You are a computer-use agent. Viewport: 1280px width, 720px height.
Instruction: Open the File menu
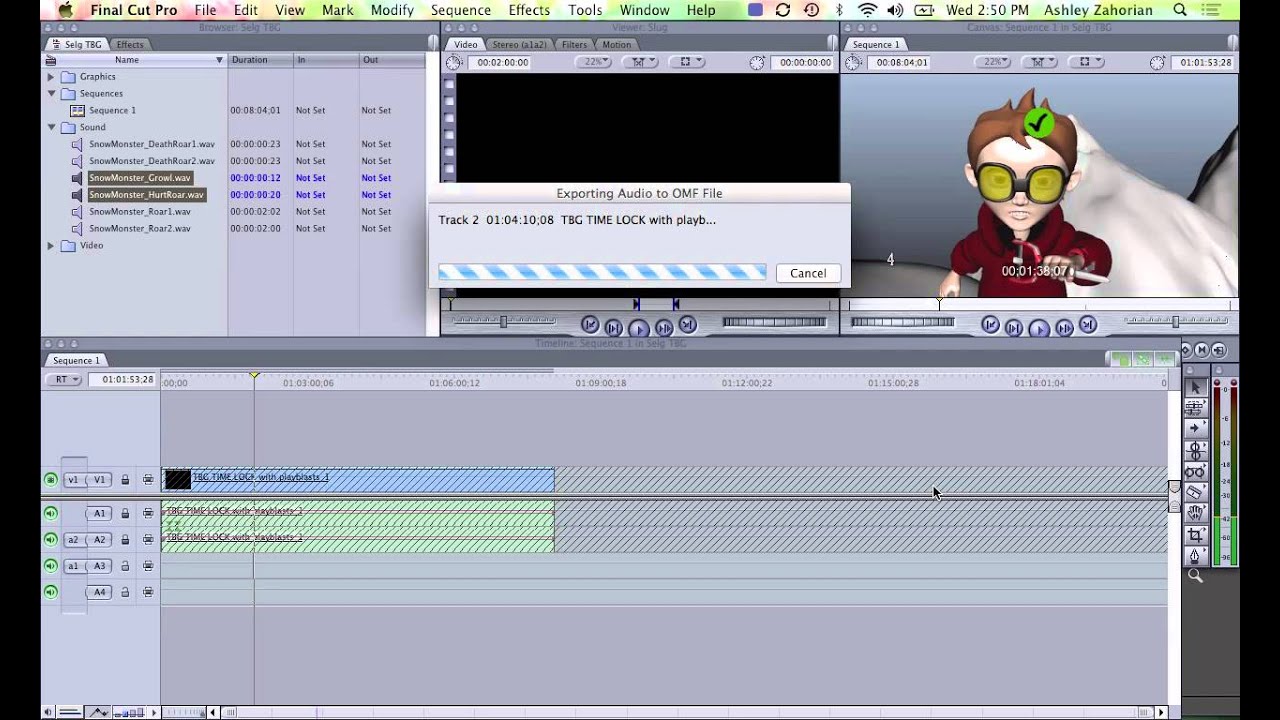tap(205, 10)
